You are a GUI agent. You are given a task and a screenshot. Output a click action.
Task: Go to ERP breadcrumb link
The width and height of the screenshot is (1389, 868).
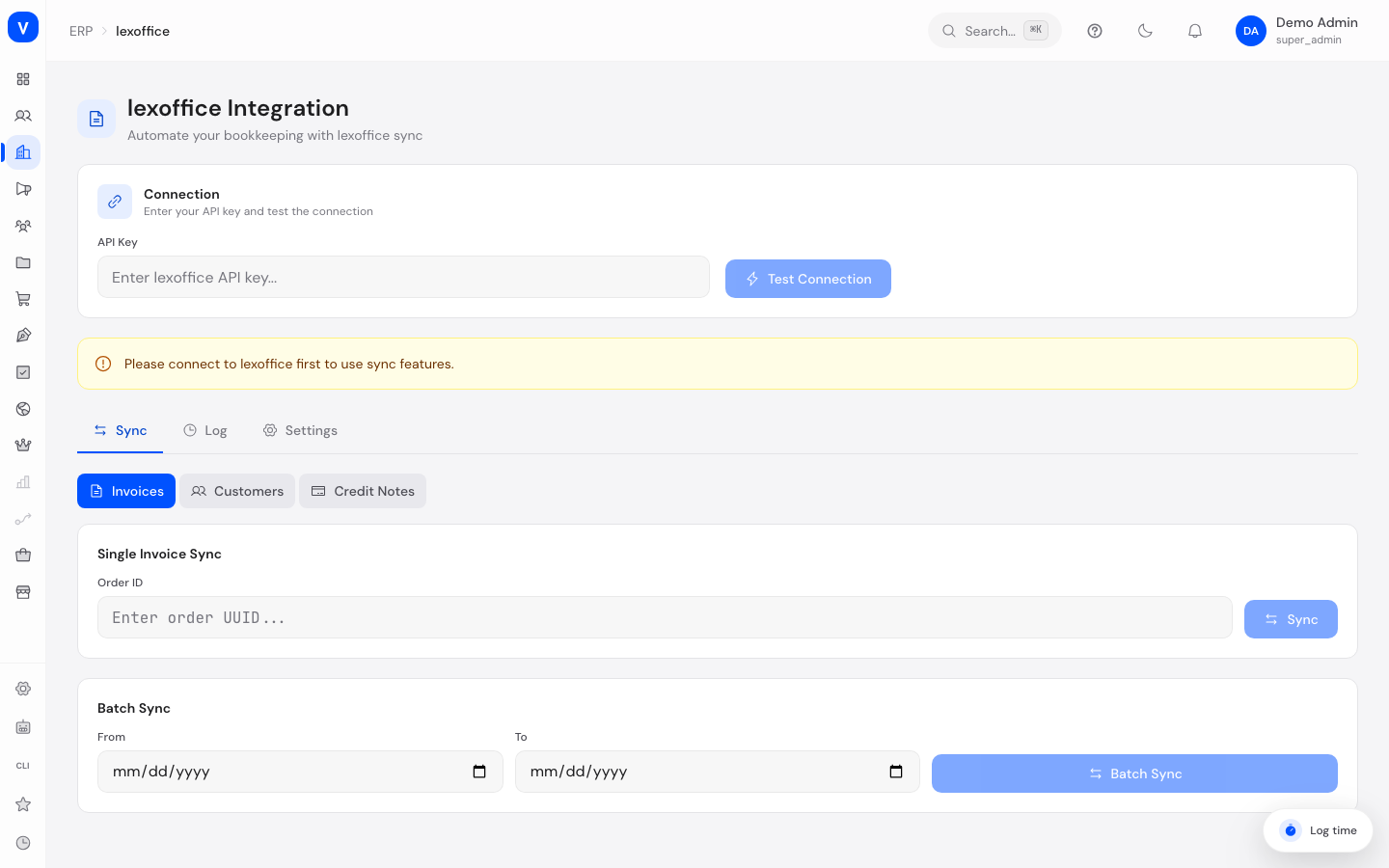(81, 31)
